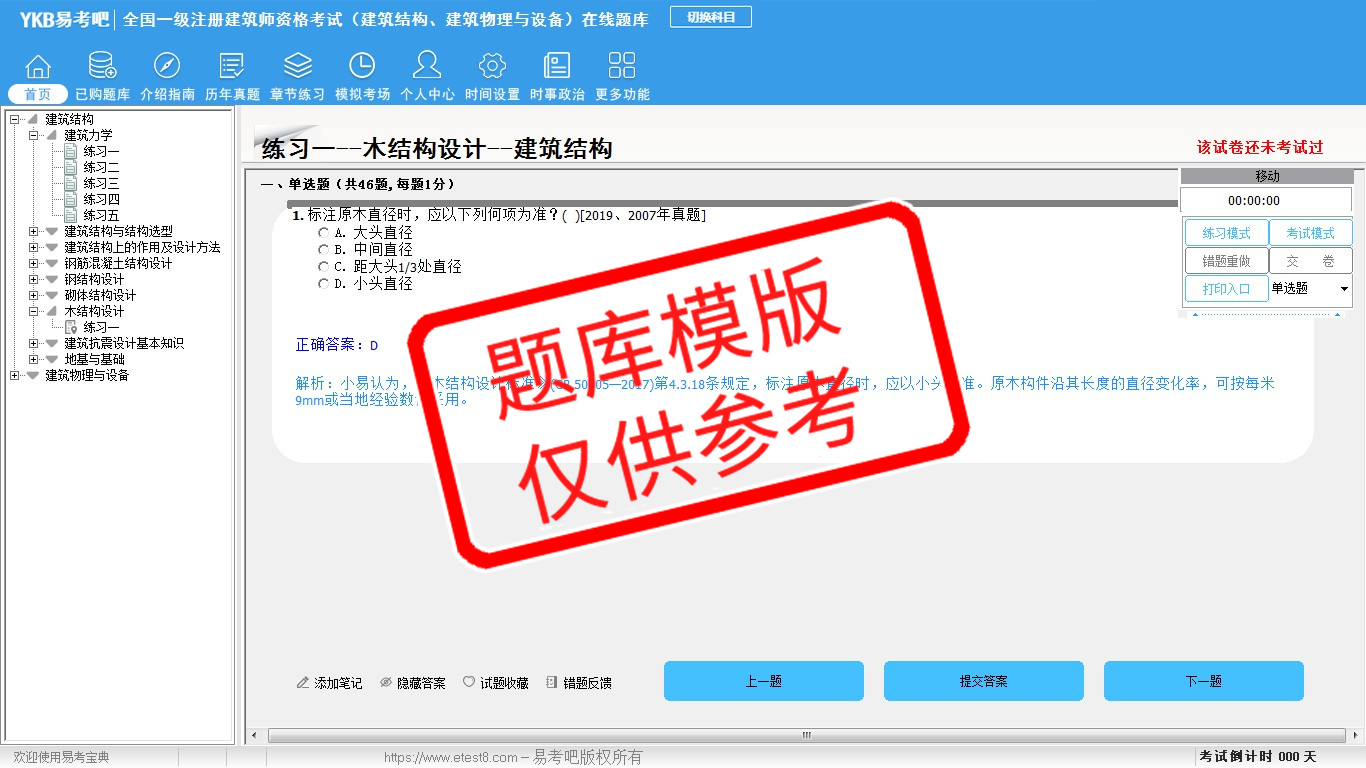
Task: Choose option C. 距大头1/3处直径
Action: click(x=323, y=267)
